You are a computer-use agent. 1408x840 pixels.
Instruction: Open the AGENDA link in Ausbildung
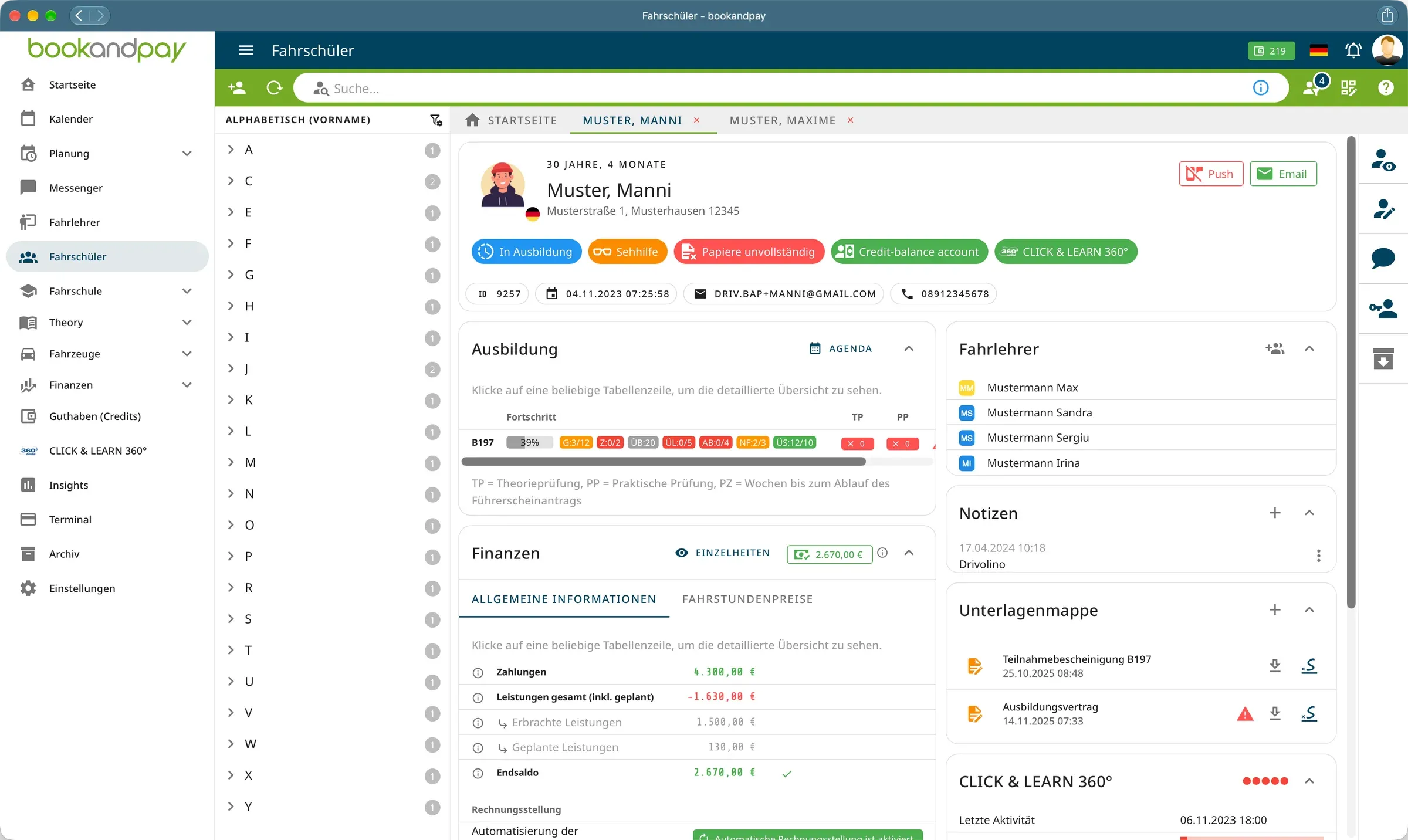(840, 348)
